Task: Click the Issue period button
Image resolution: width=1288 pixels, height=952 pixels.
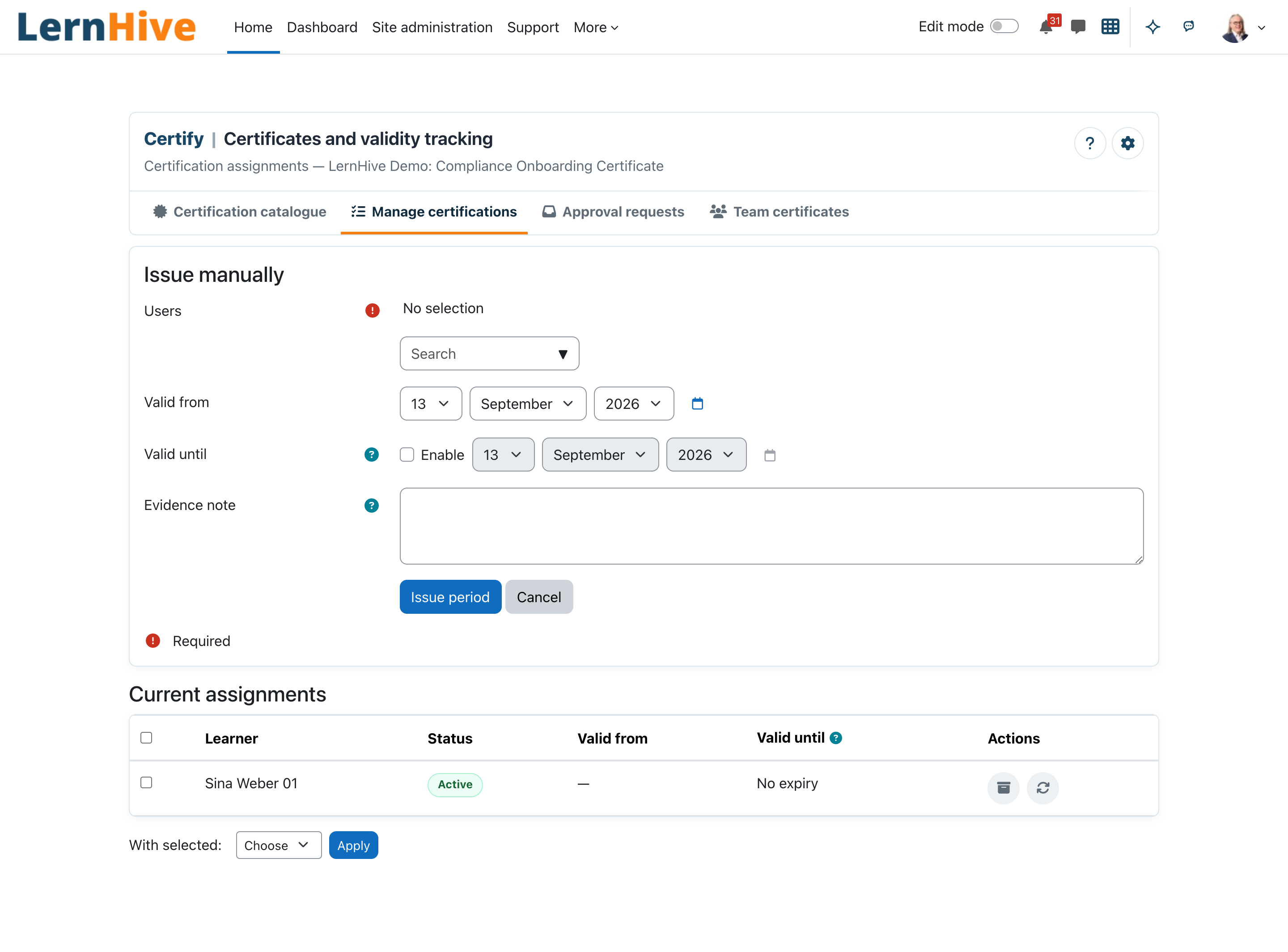Action: click(x=450, y=596)
